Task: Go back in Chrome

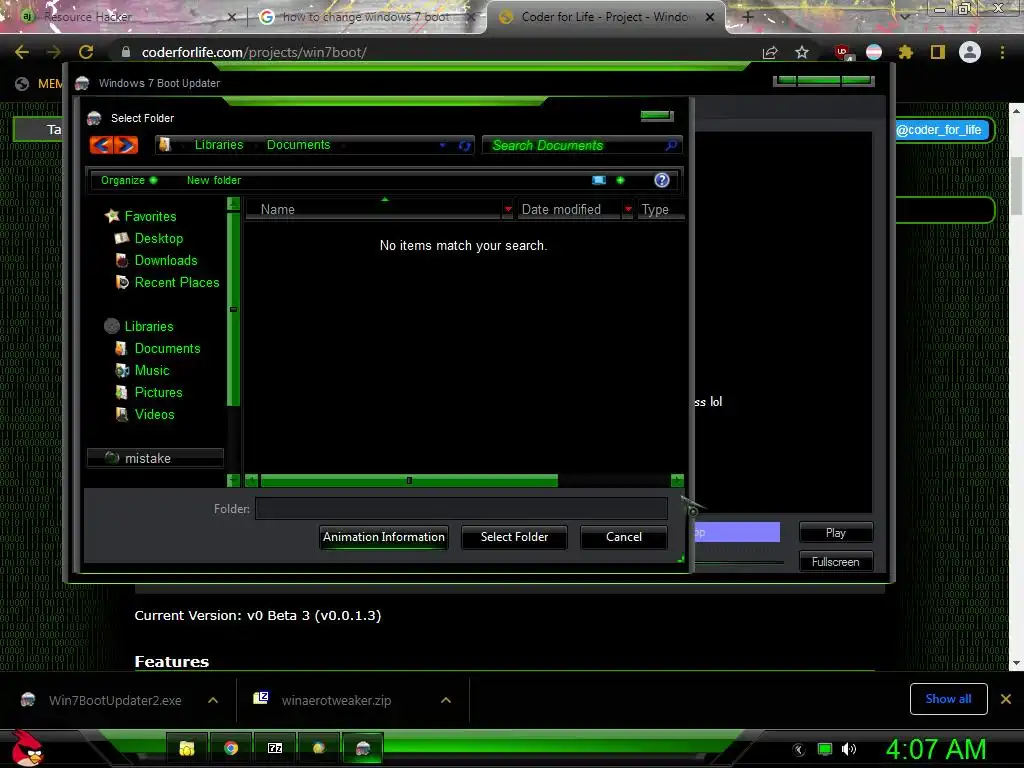Action: [22, 52]
